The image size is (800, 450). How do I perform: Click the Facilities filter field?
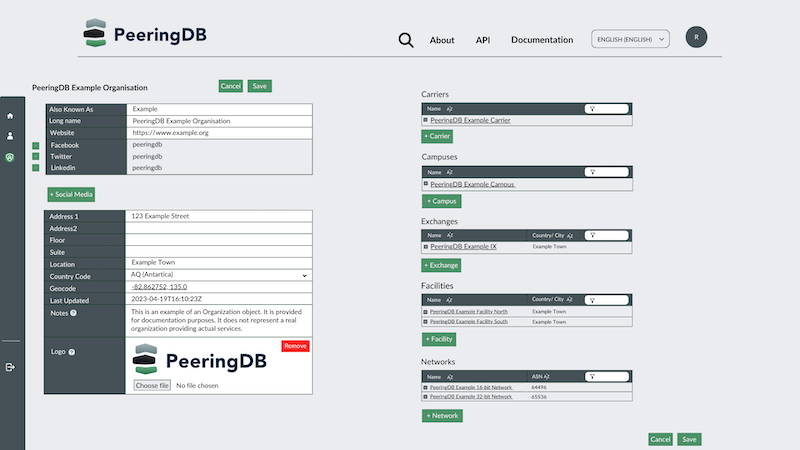[x=607, y=300]
